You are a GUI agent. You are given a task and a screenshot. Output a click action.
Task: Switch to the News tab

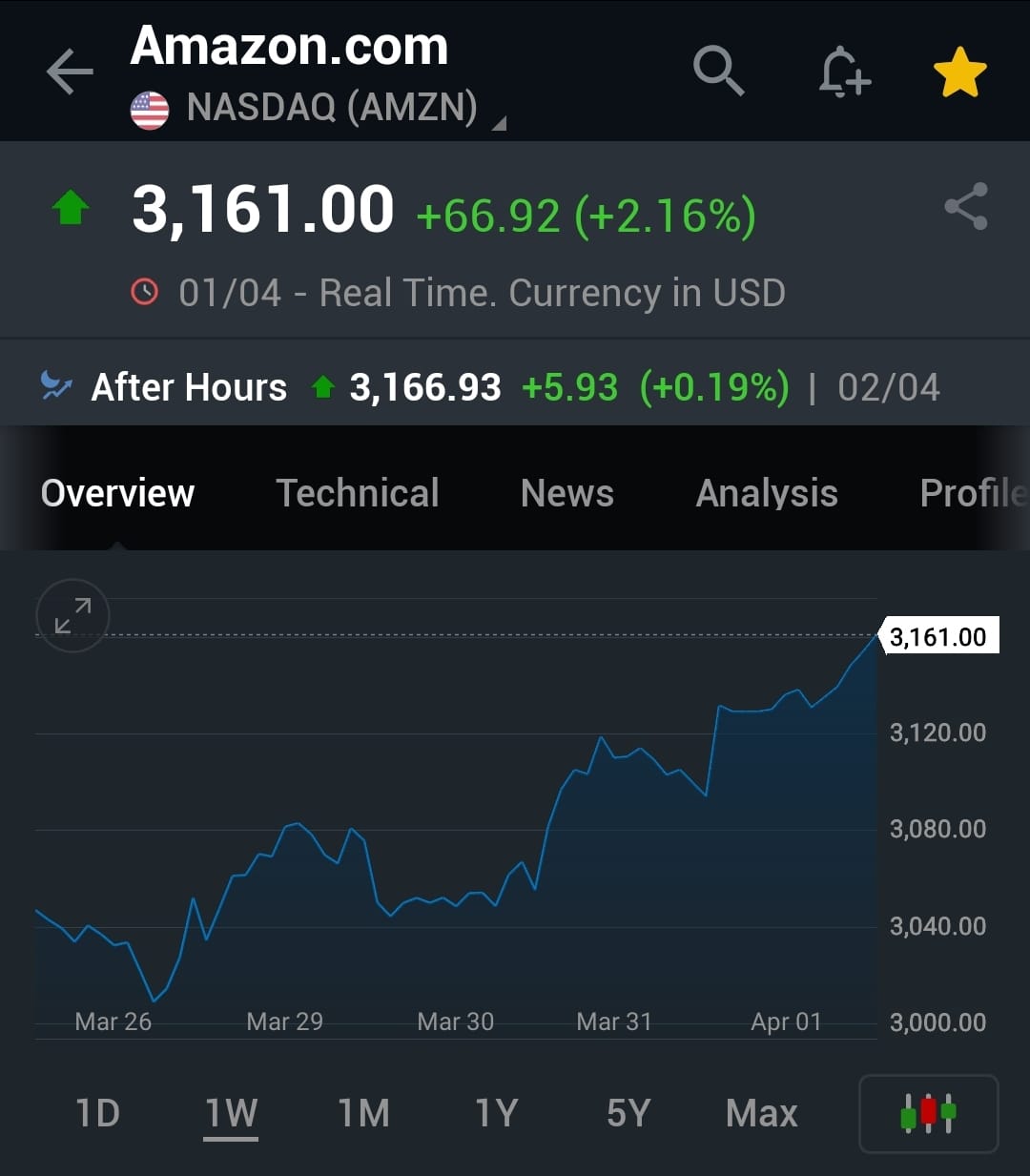567,493
